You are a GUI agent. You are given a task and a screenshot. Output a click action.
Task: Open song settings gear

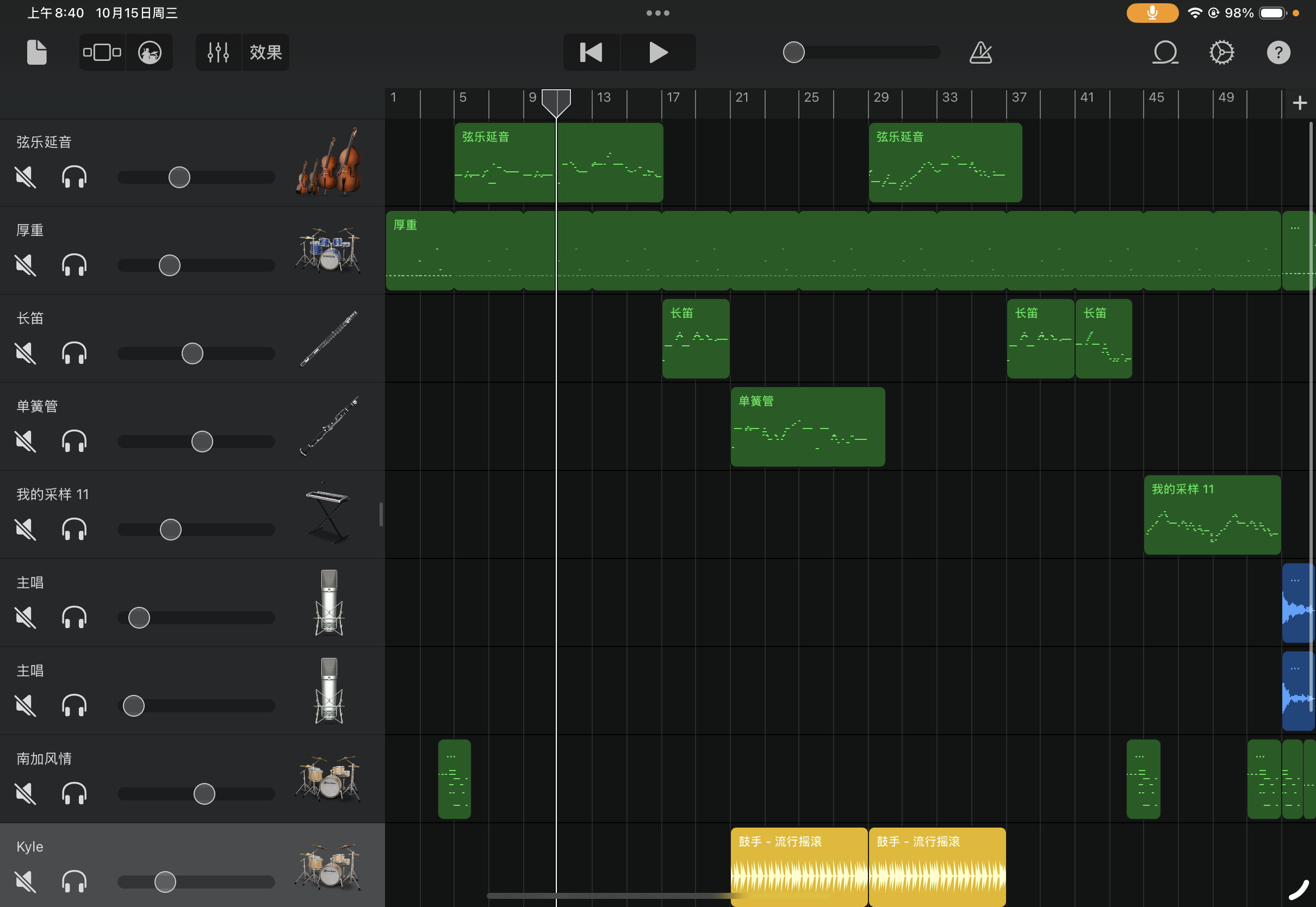pyautogui.click(x=1222, y=52)
